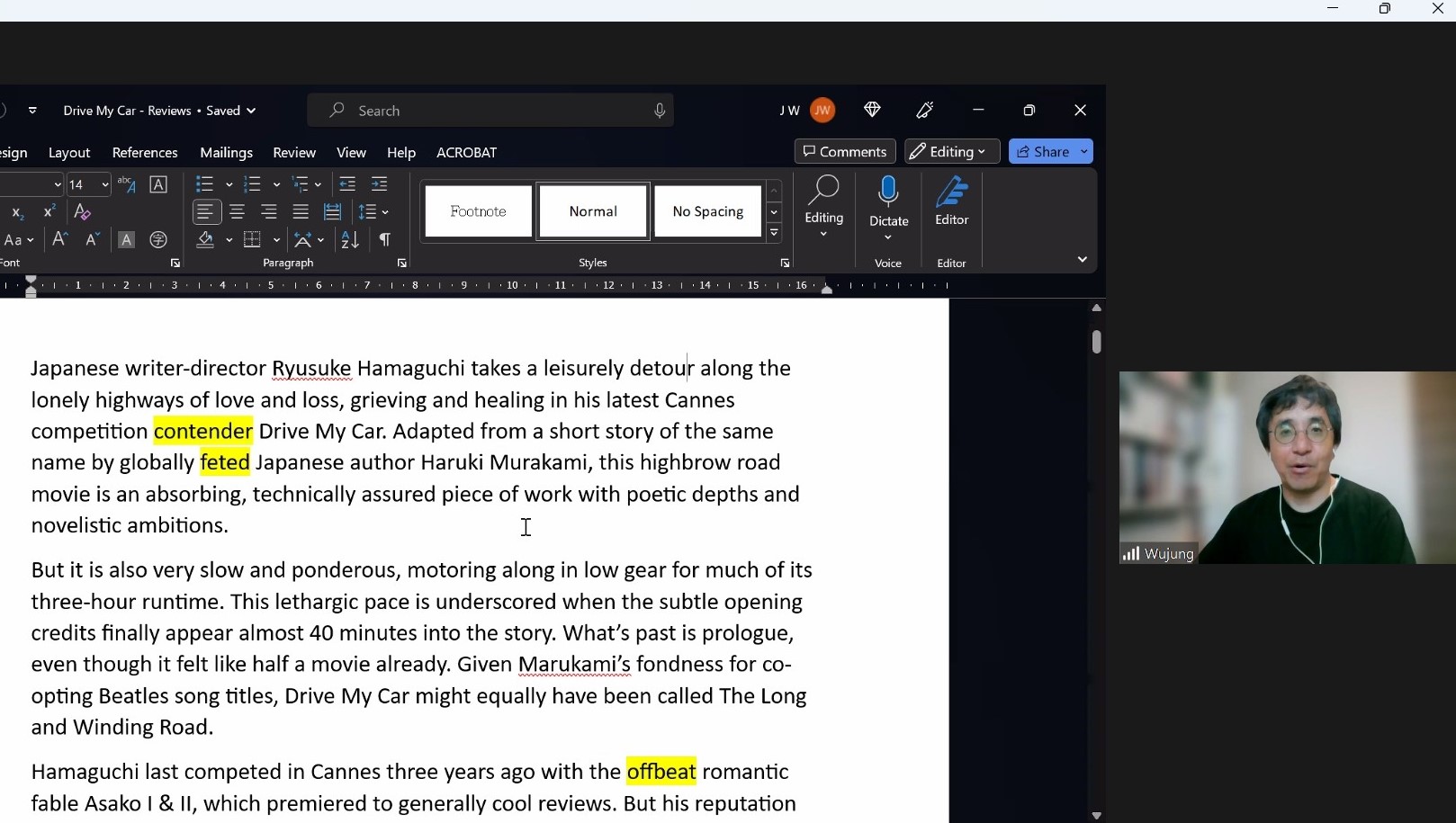
Task: Click the Multilevel List icon
Action: 300,184
